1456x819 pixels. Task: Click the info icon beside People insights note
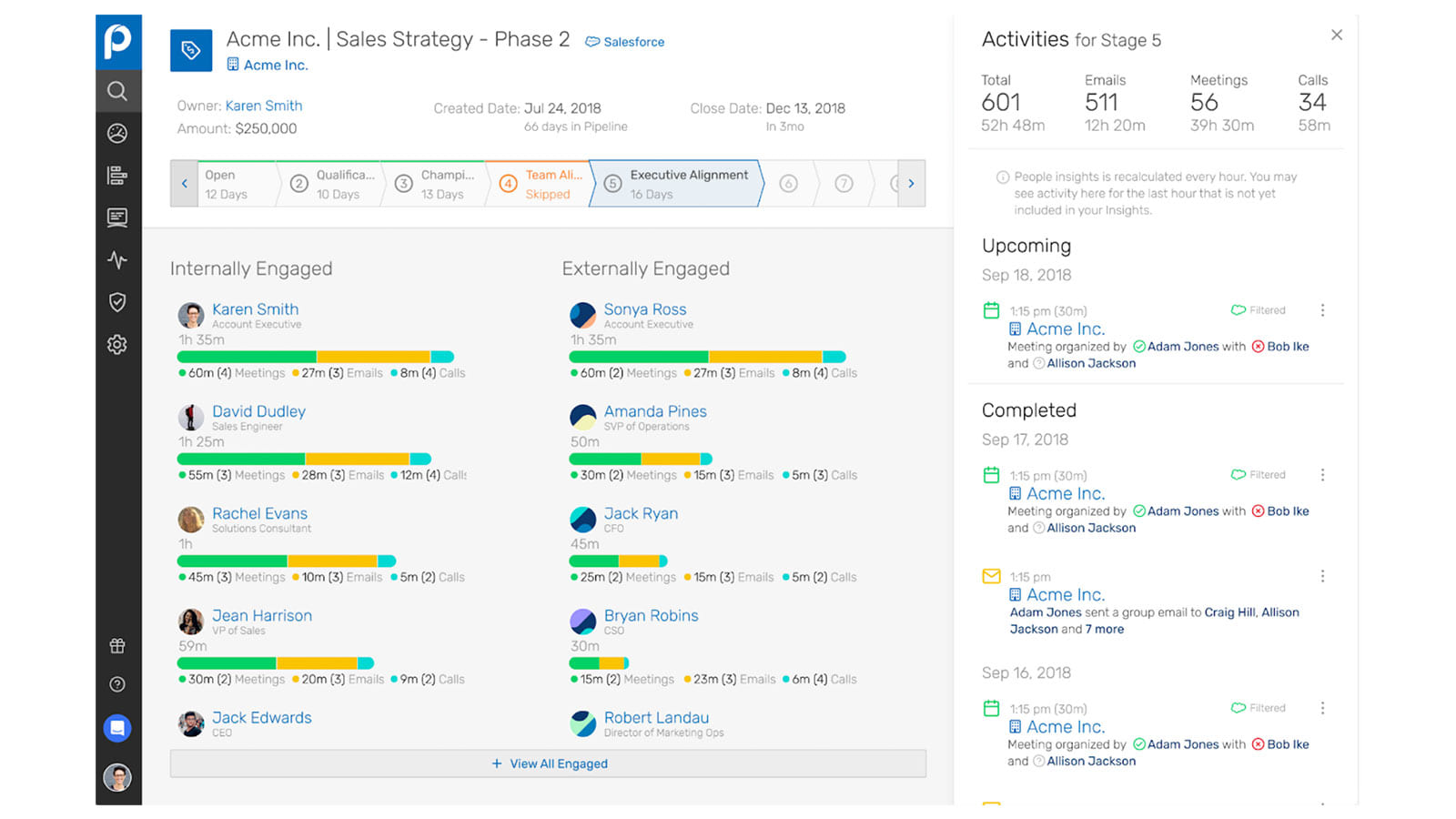coord(1003,177)
